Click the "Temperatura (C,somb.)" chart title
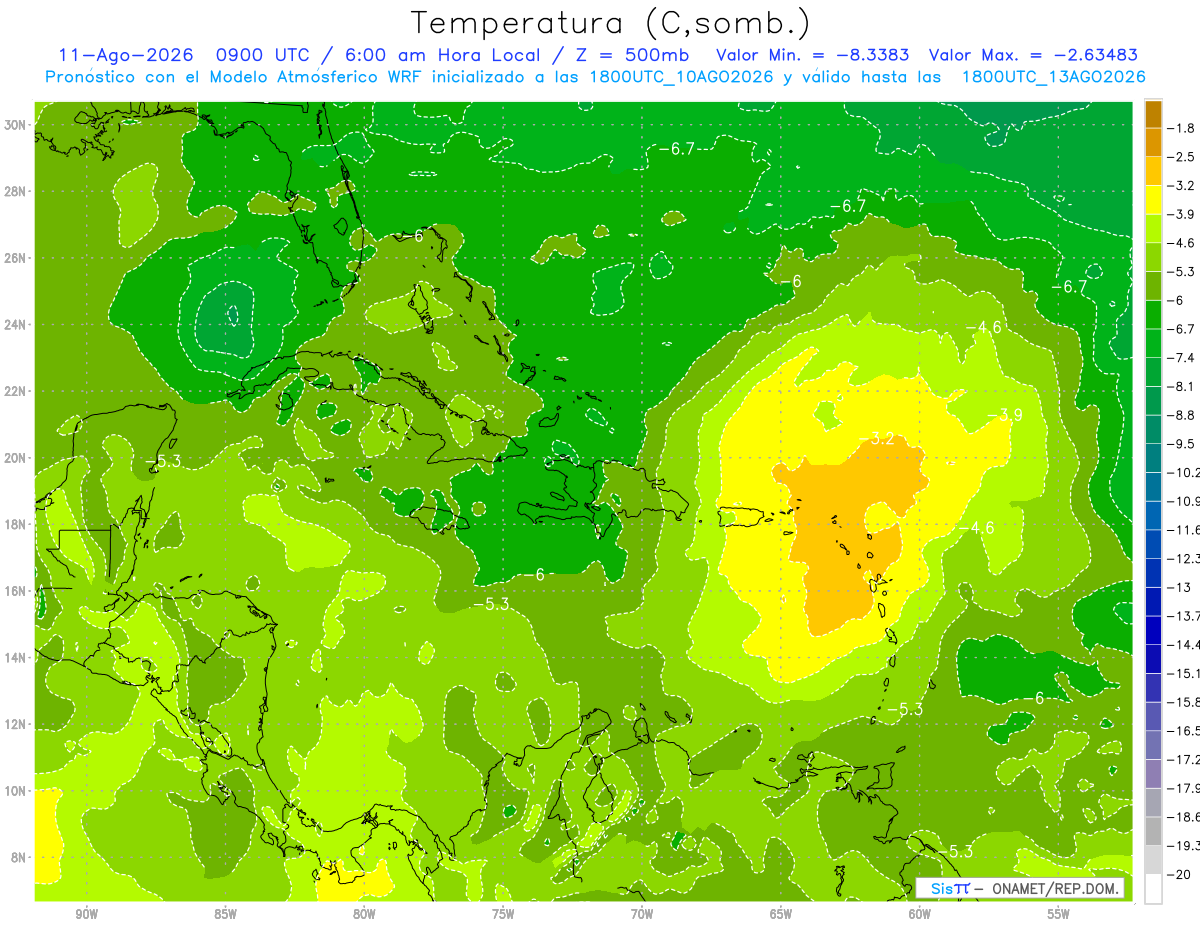The height and width of the screenshot is (927, 1200). coord(610,23)
